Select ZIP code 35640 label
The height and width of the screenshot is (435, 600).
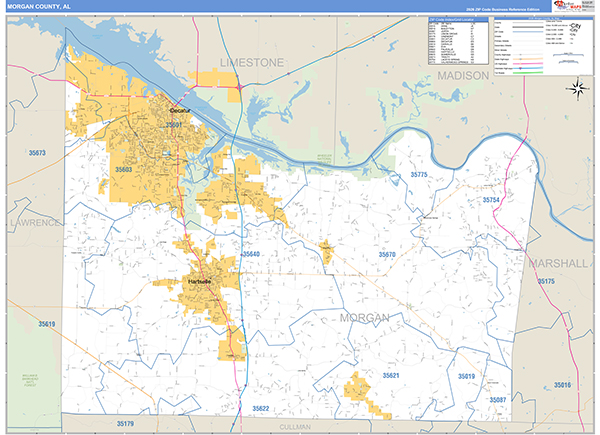(x=251, y=254)
